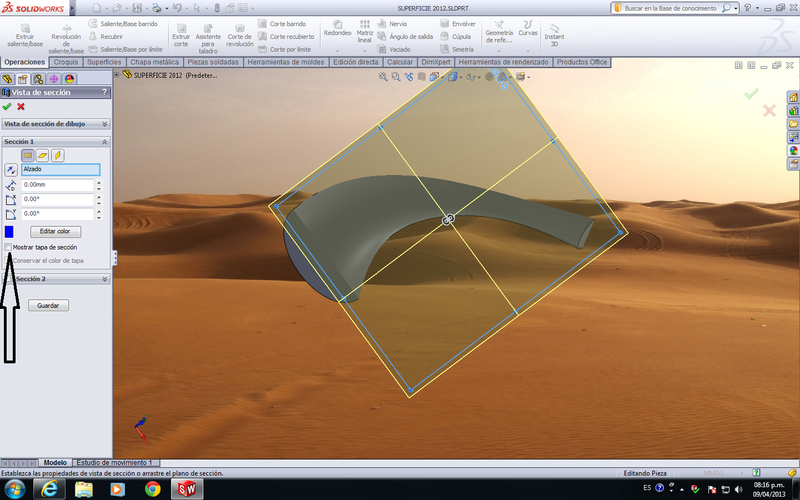
Task: Switch to the Chapa metálica tab
Action: [155, 62]
